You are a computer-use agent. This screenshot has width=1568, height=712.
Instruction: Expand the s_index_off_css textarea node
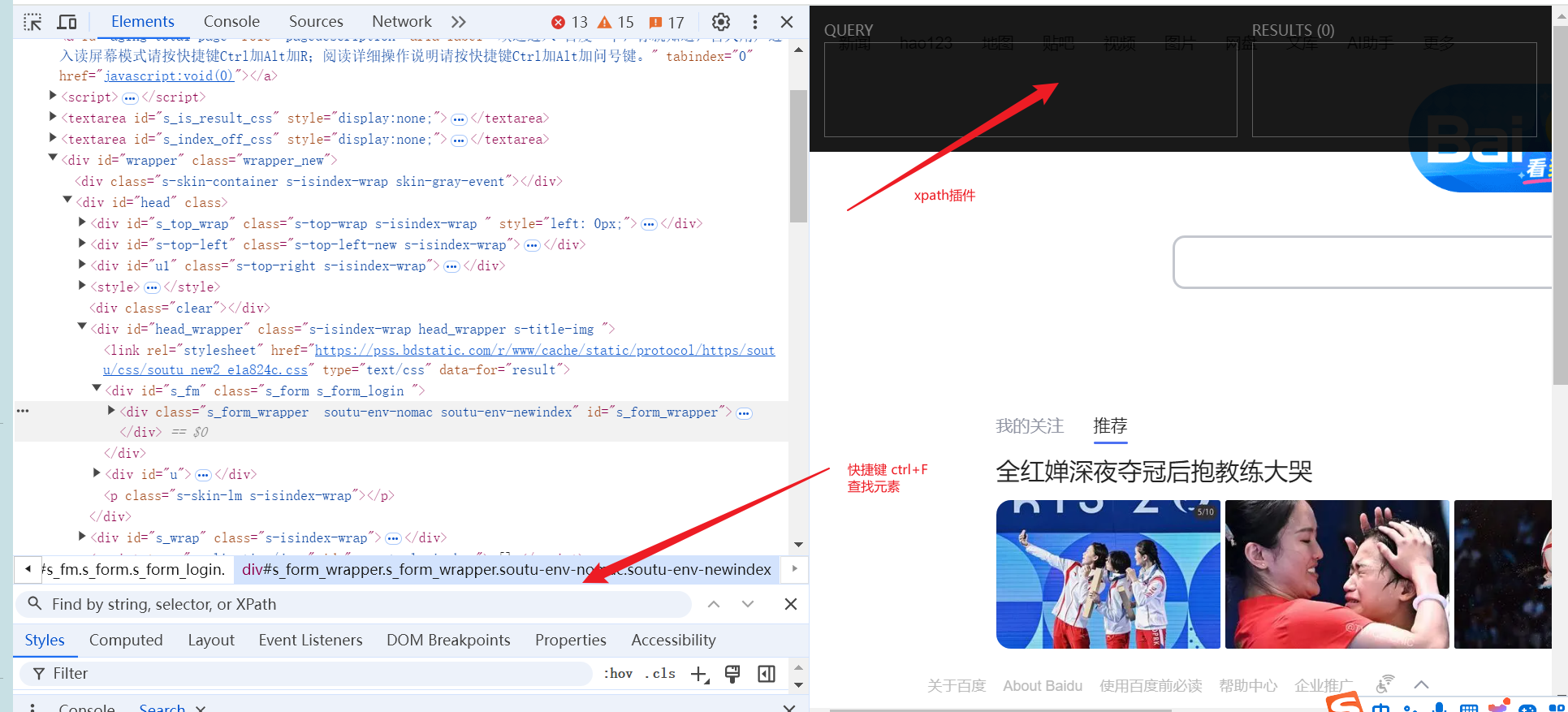point(54,138)
